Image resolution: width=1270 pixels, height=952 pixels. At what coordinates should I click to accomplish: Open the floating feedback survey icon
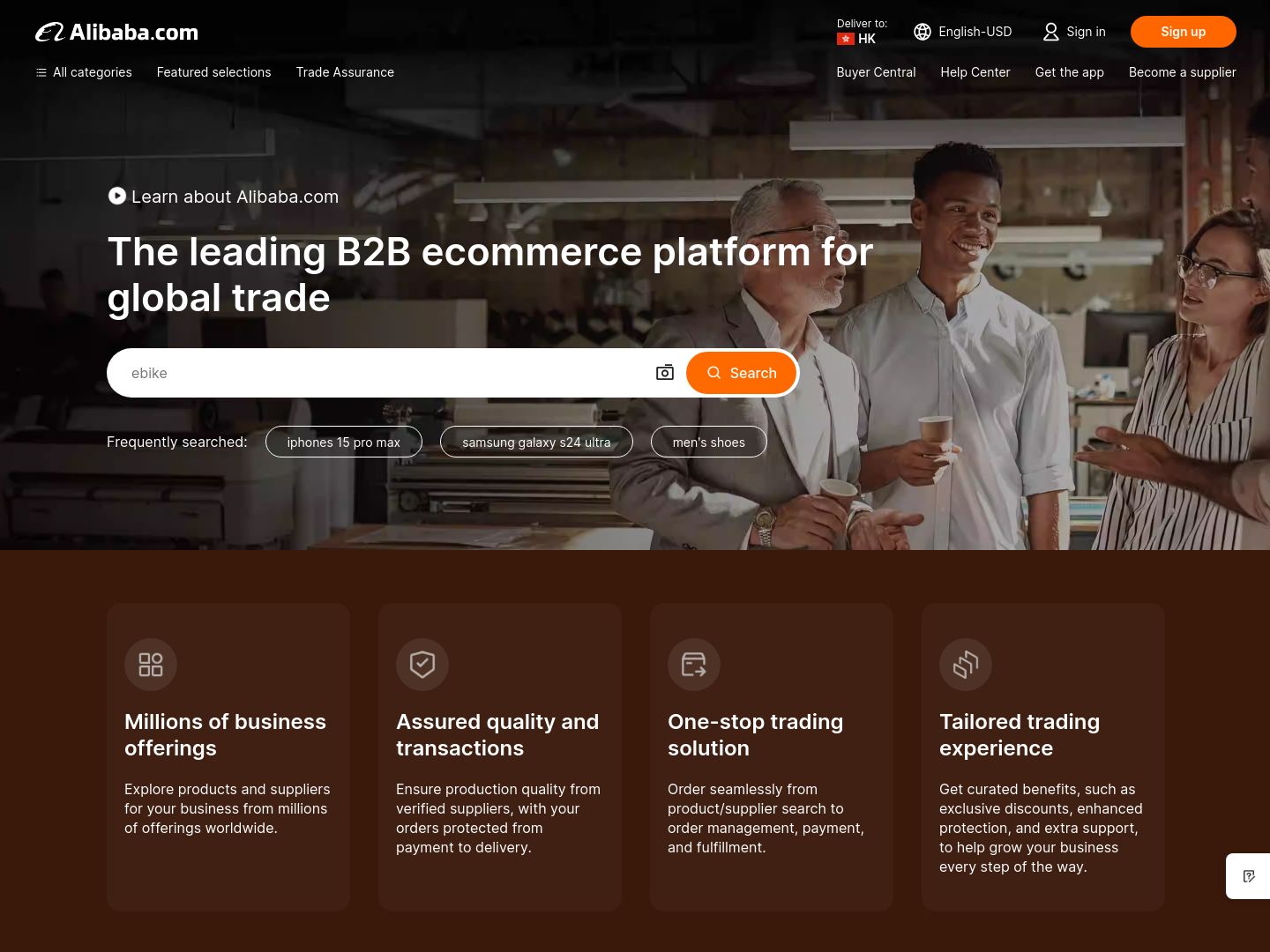pyautogui.click(x=1249, y=876)
